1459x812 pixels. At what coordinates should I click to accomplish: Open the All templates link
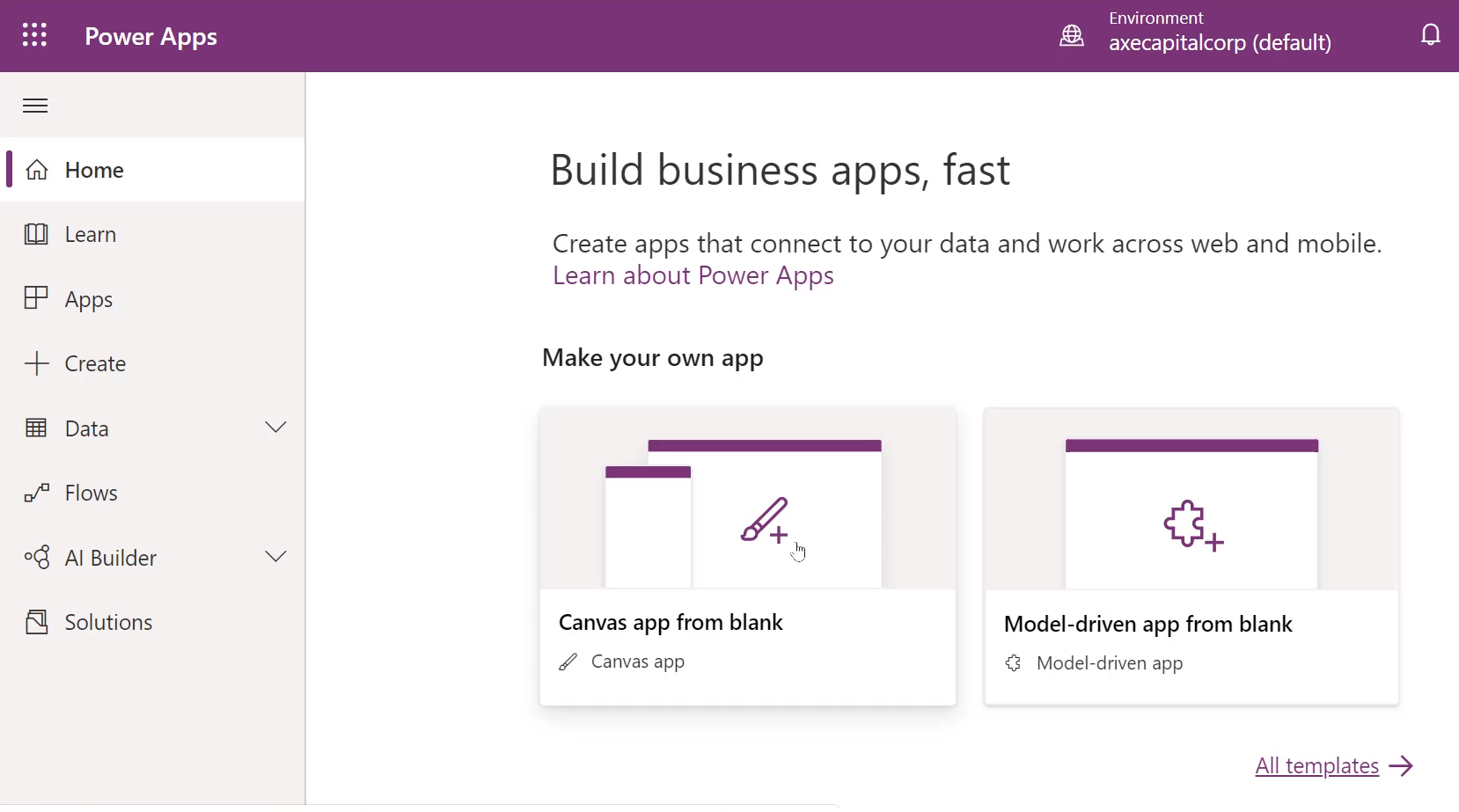pyautogui.click(x=1316, y=766)
